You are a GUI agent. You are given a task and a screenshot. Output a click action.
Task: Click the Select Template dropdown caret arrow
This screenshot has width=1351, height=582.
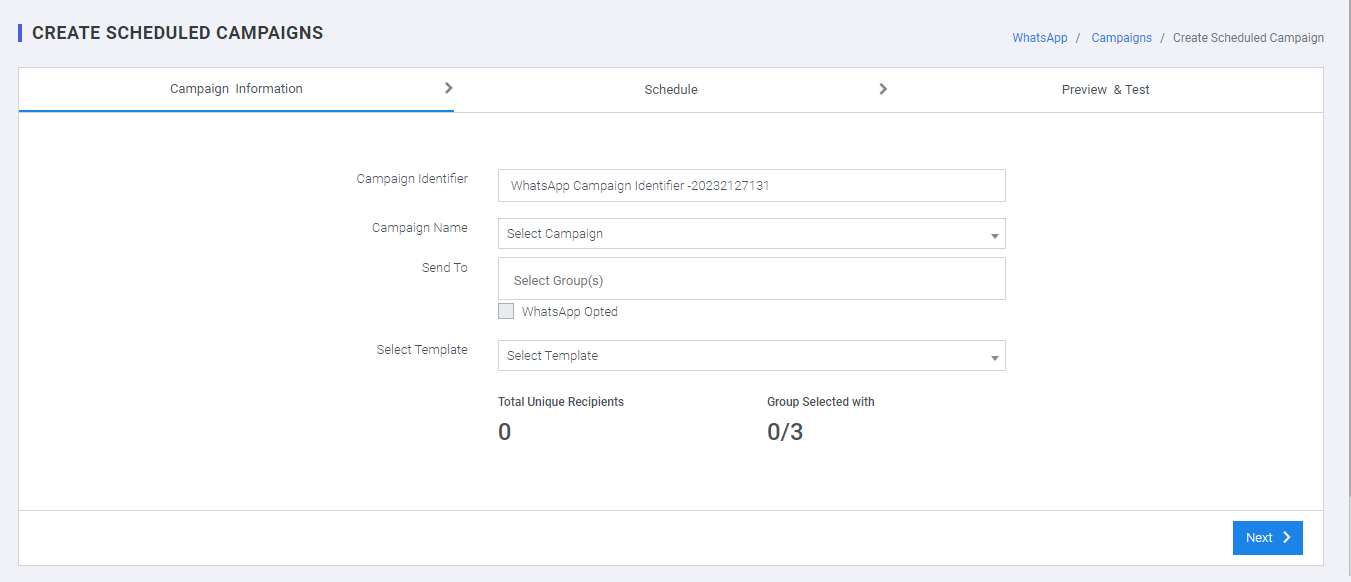pos(995,358)
